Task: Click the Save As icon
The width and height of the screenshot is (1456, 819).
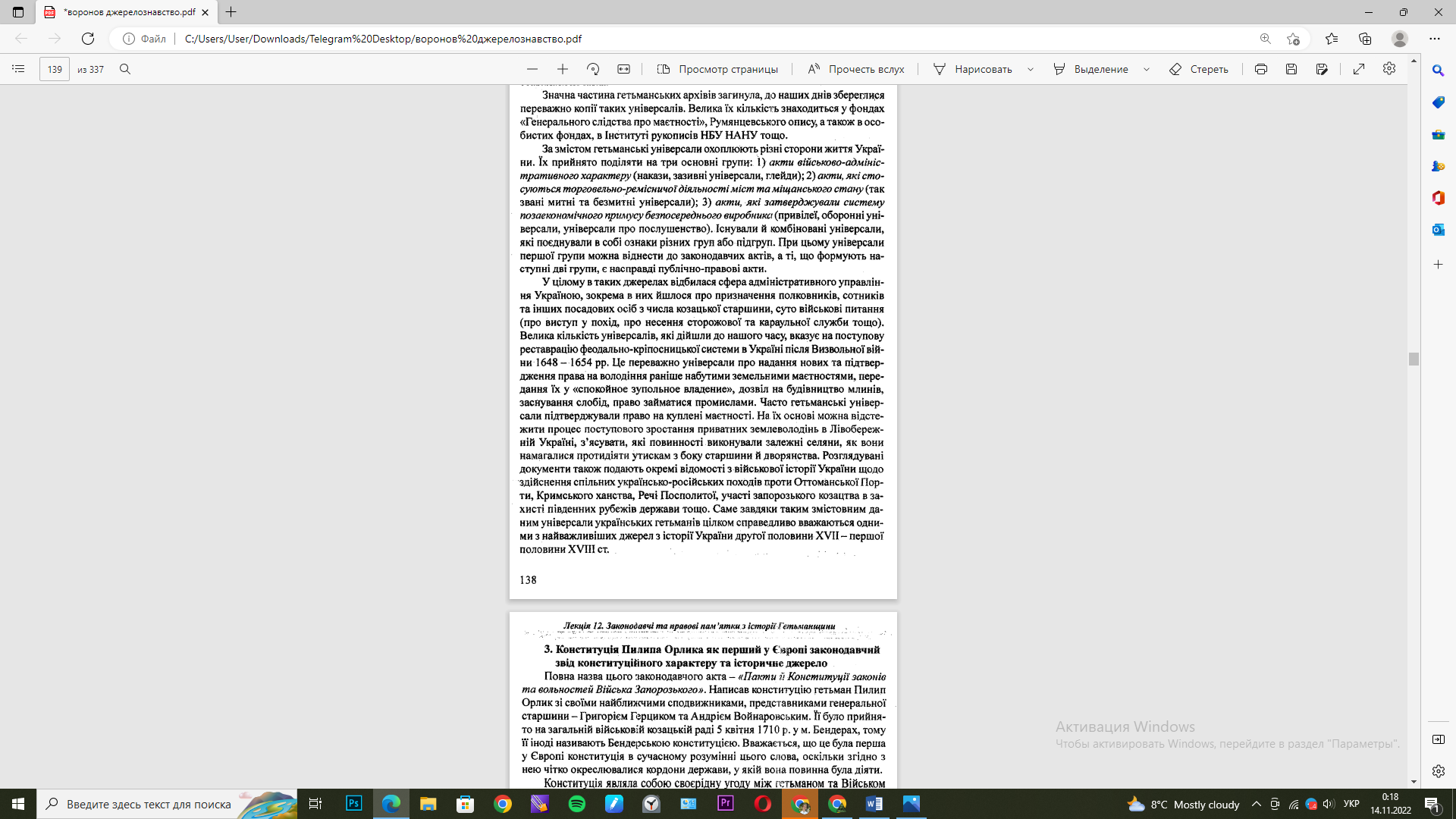Action: click(x=1322, y=69)
